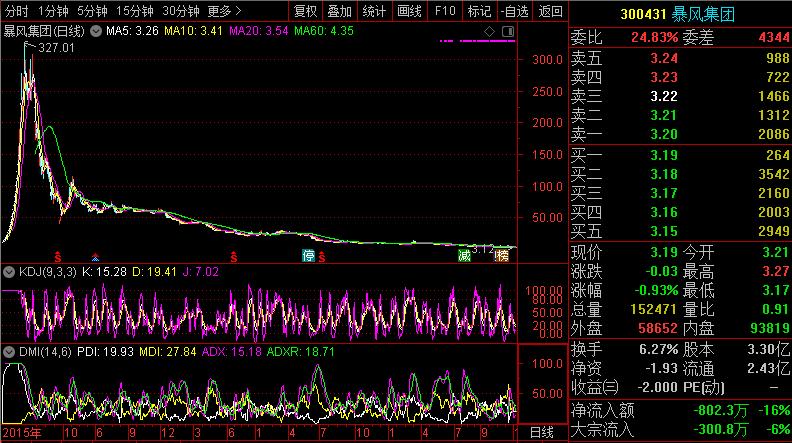Click the 327.01 peak price label
Screen dimensions: 792x443
(56, 48)
